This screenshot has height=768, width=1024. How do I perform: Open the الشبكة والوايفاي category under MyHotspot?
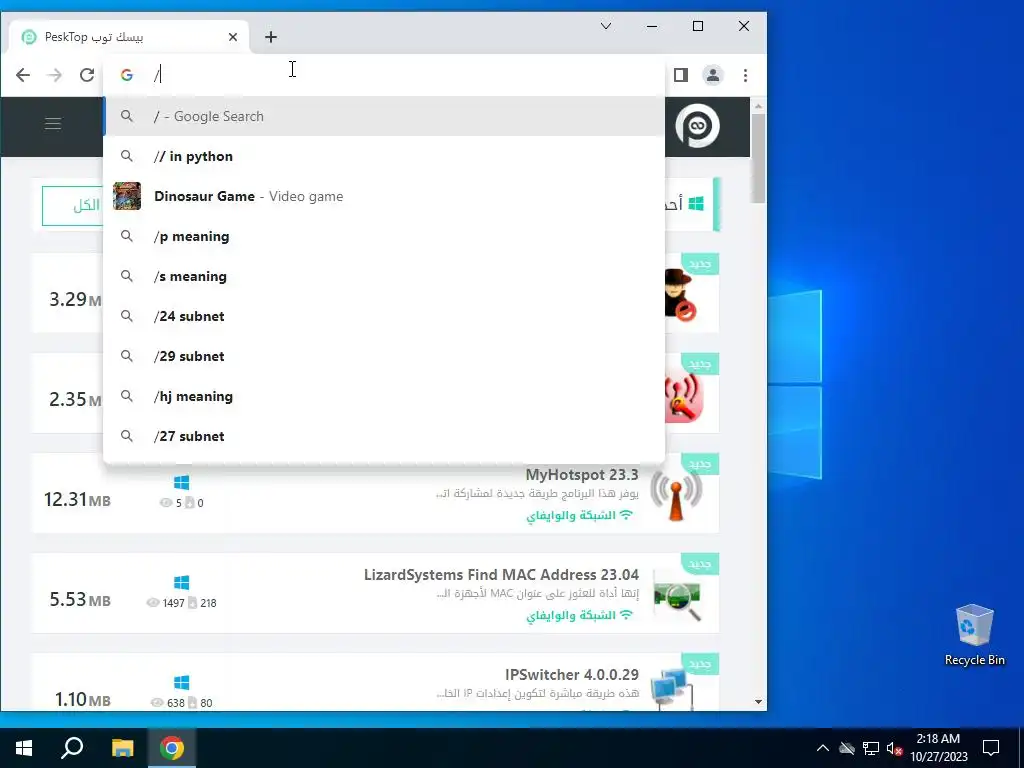(579, 515)
